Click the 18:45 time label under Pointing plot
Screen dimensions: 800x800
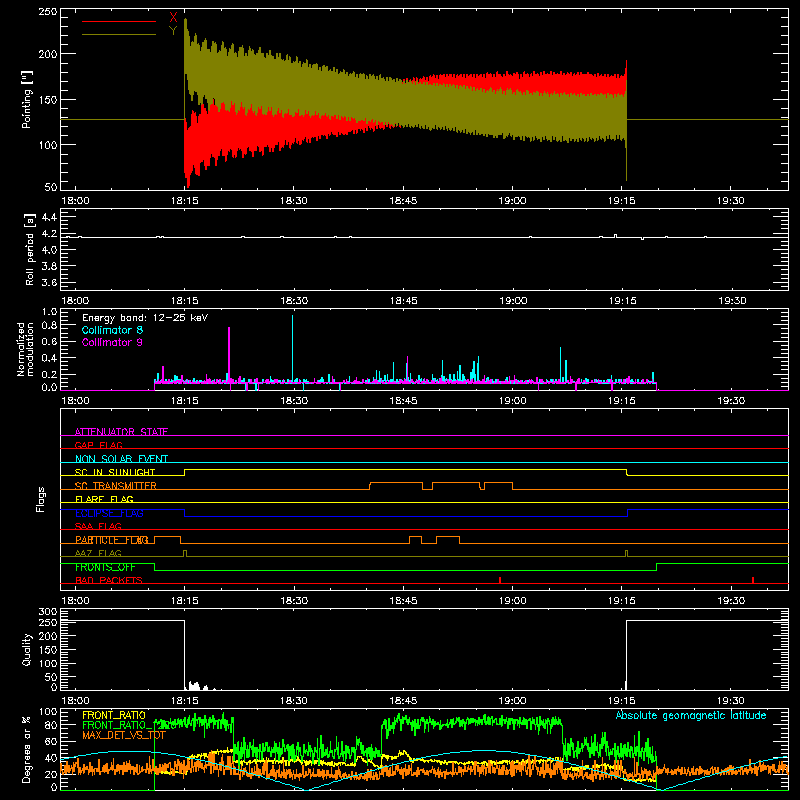[x=403, y=201]
